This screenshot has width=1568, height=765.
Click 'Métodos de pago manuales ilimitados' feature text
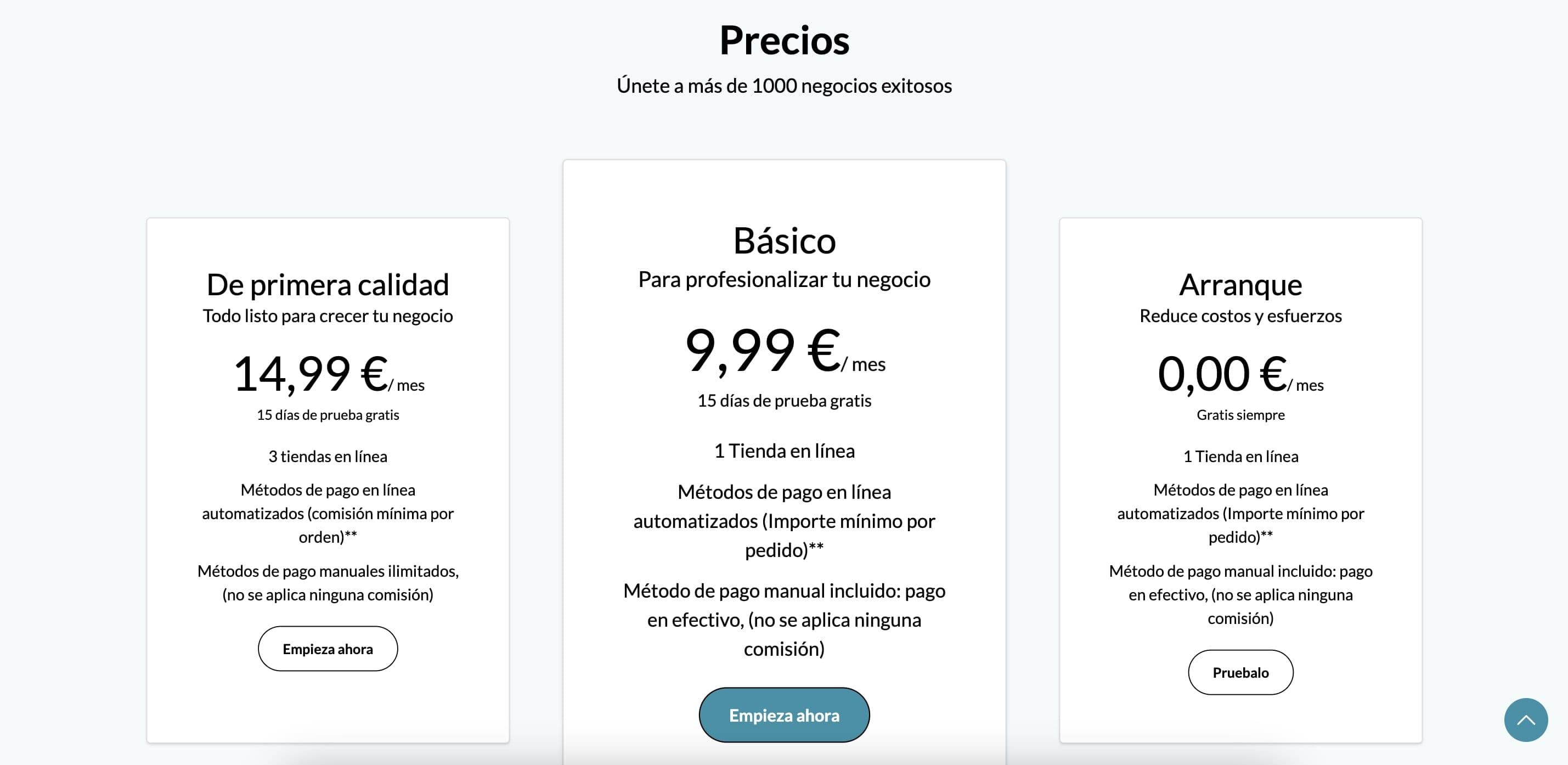click(328, 571)
